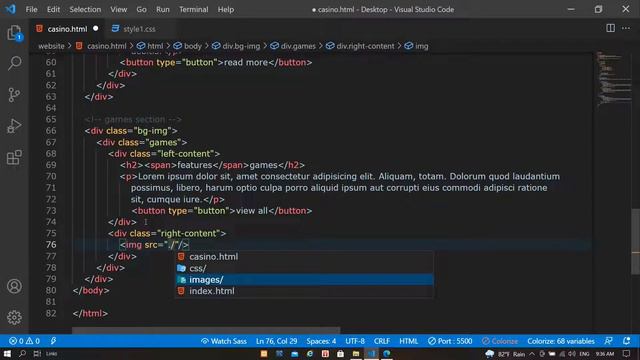Image resolution: width=640 pixels, height=360 pixels.
Task: Open the File menu
Action: 31,9
